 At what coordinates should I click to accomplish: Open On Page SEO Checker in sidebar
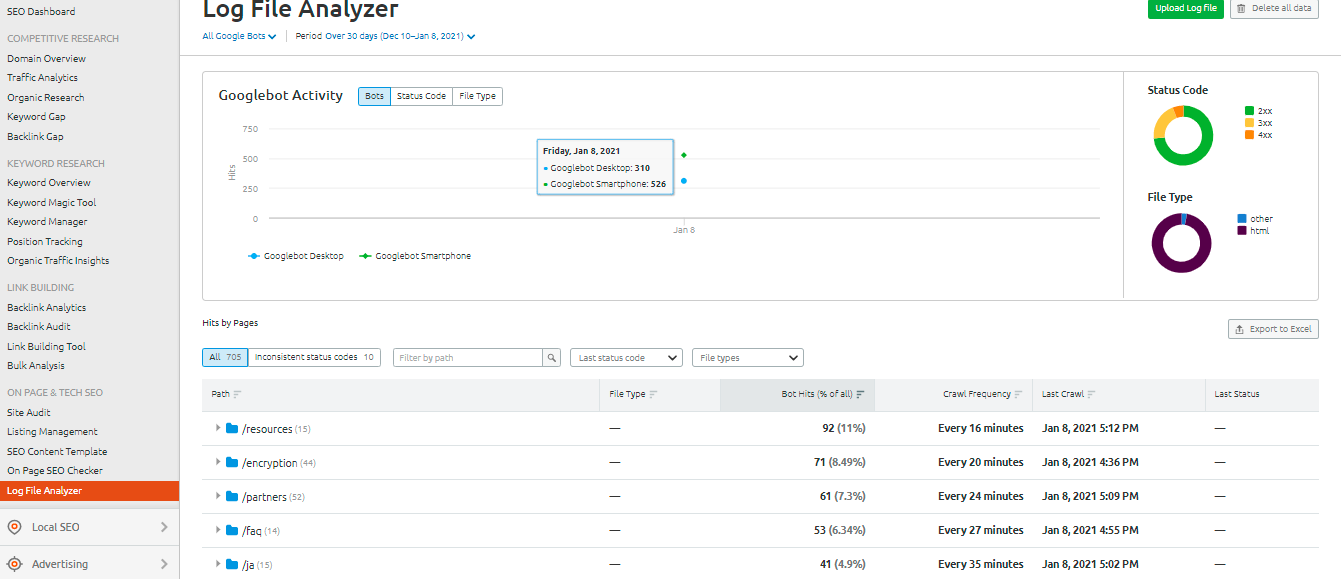click(55, 470)
